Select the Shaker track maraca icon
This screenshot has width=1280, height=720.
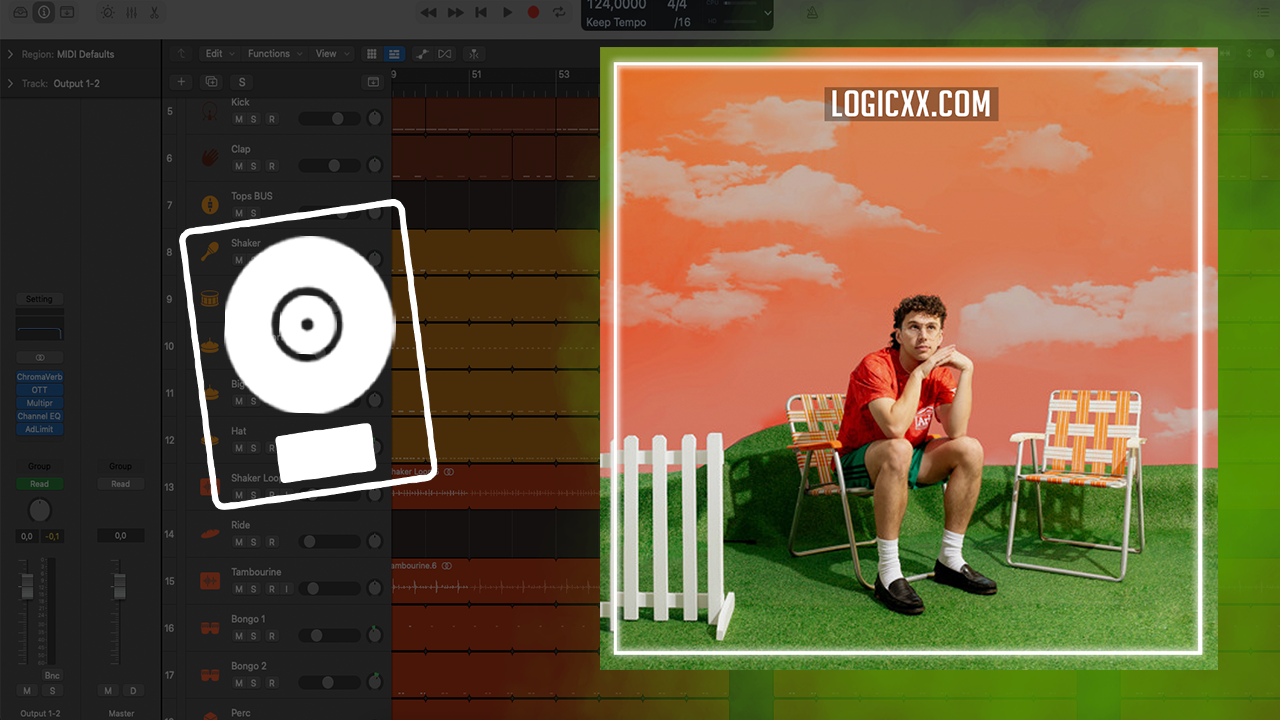point(210,251)
